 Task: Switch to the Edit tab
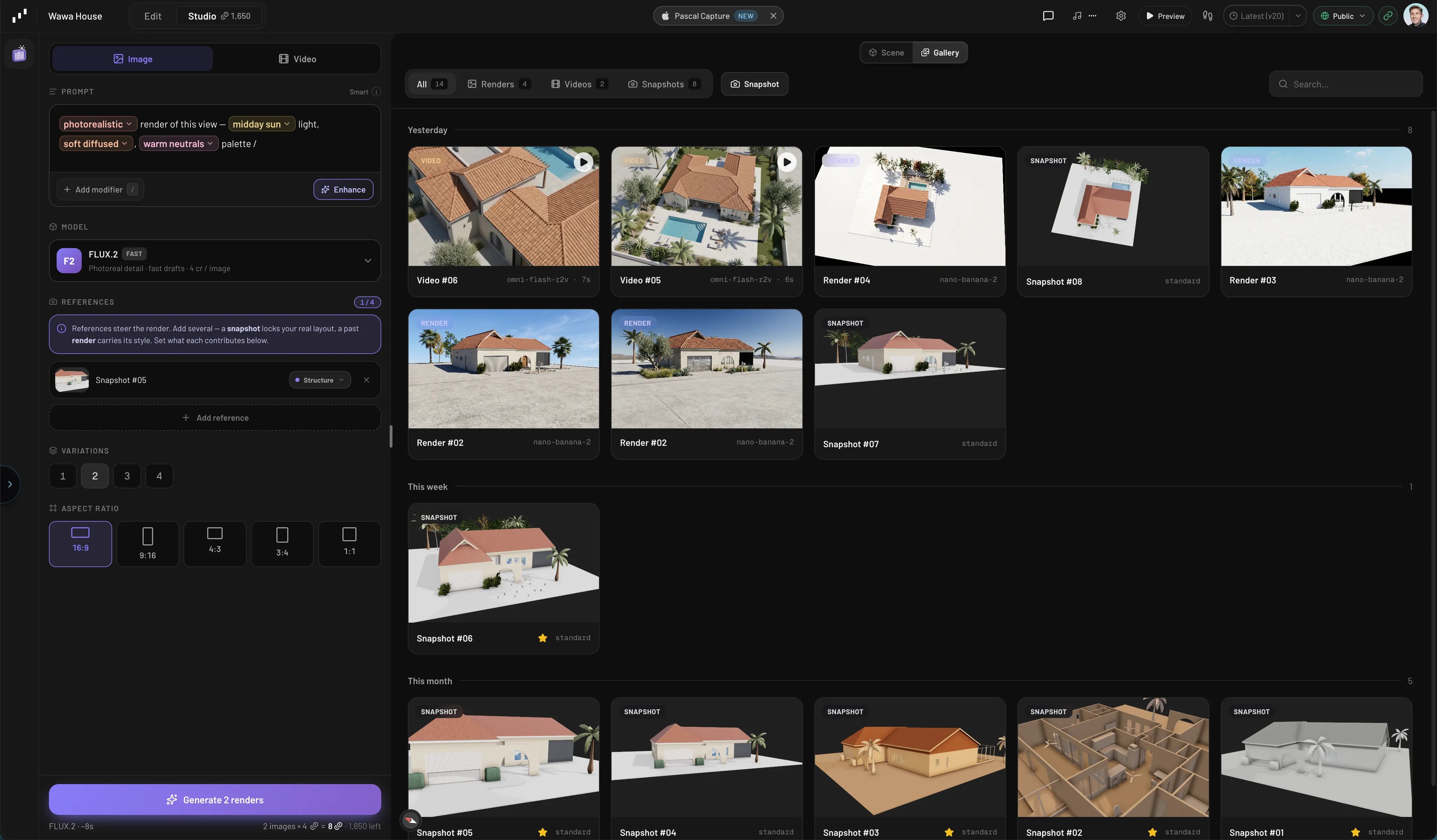coord(153,16)
